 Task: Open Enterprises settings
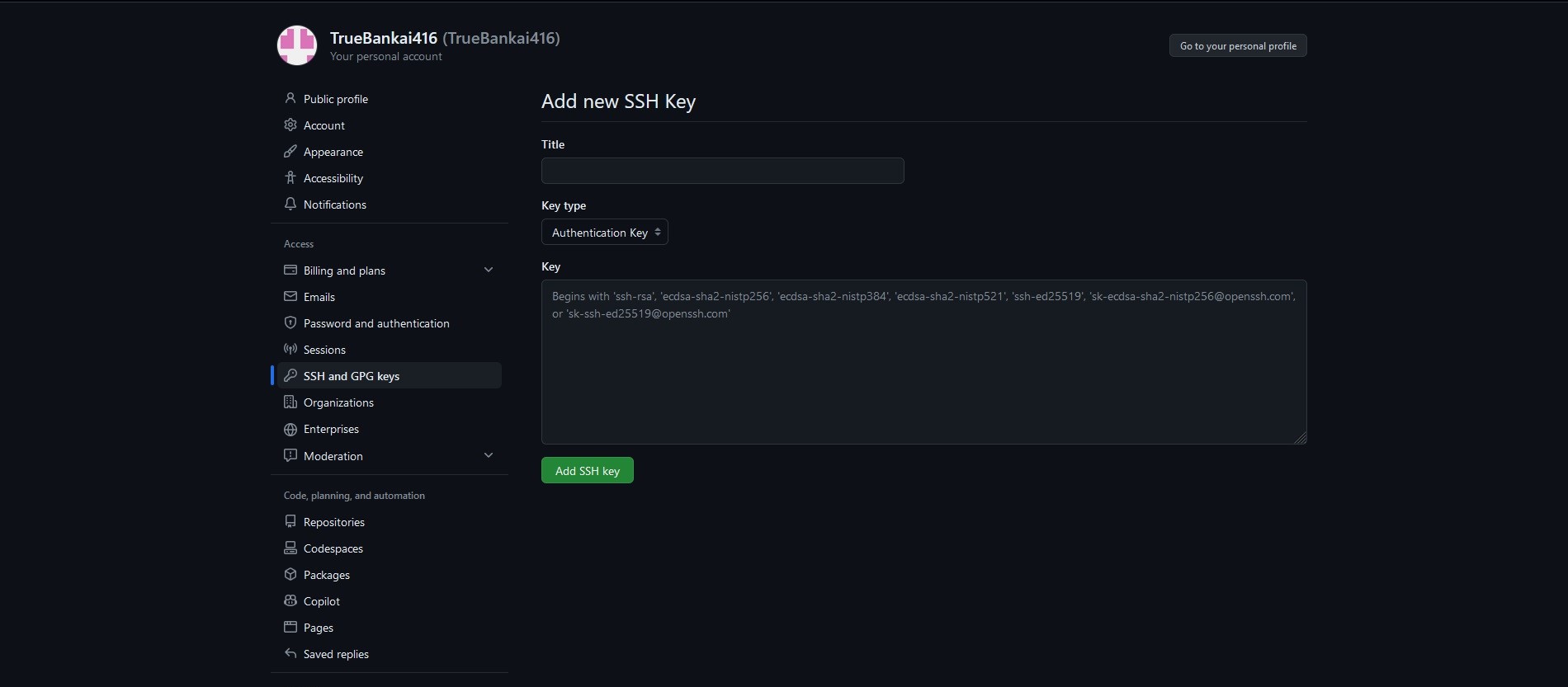tap(390, 429)
